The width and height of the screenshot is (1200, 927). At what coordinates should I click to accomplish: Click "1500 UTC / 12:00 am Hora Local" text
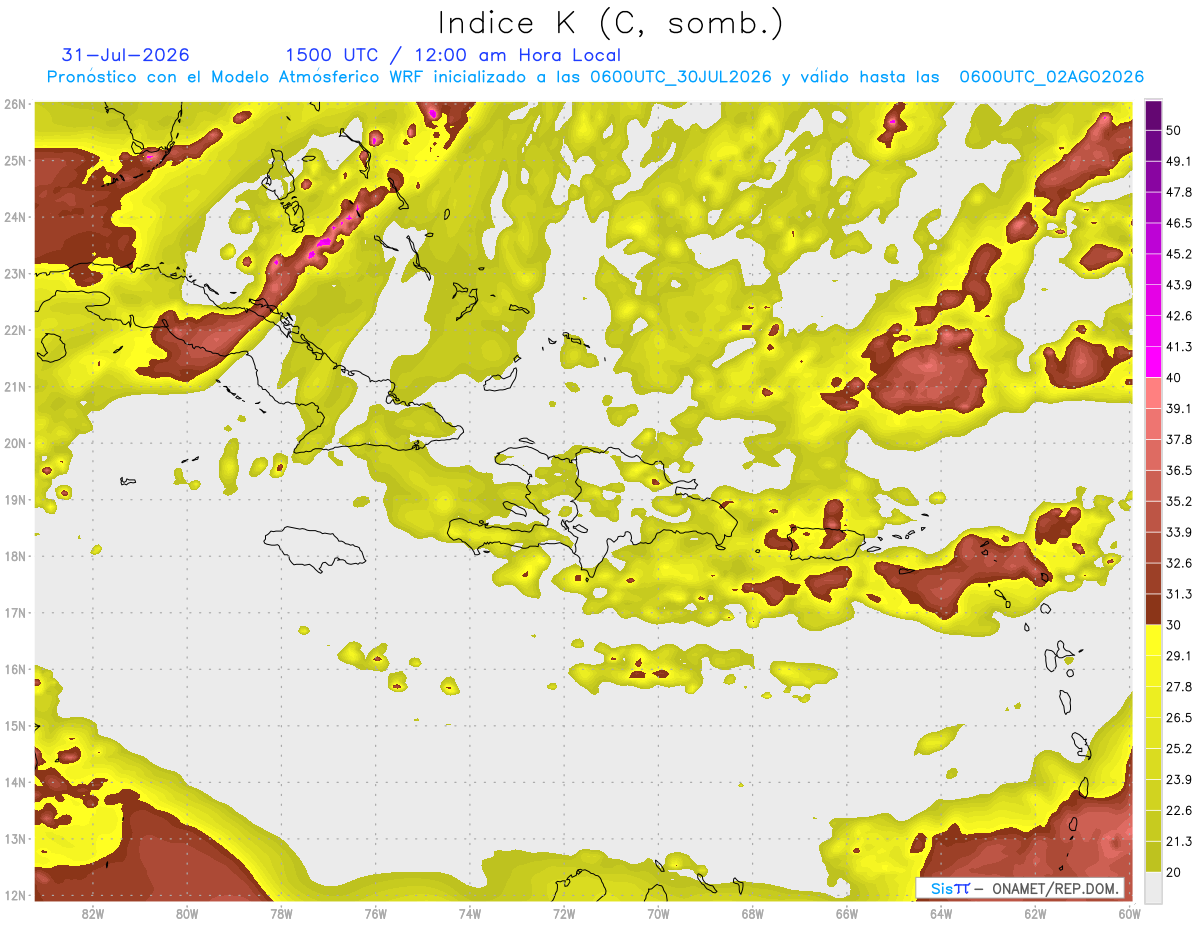point(453,55)
